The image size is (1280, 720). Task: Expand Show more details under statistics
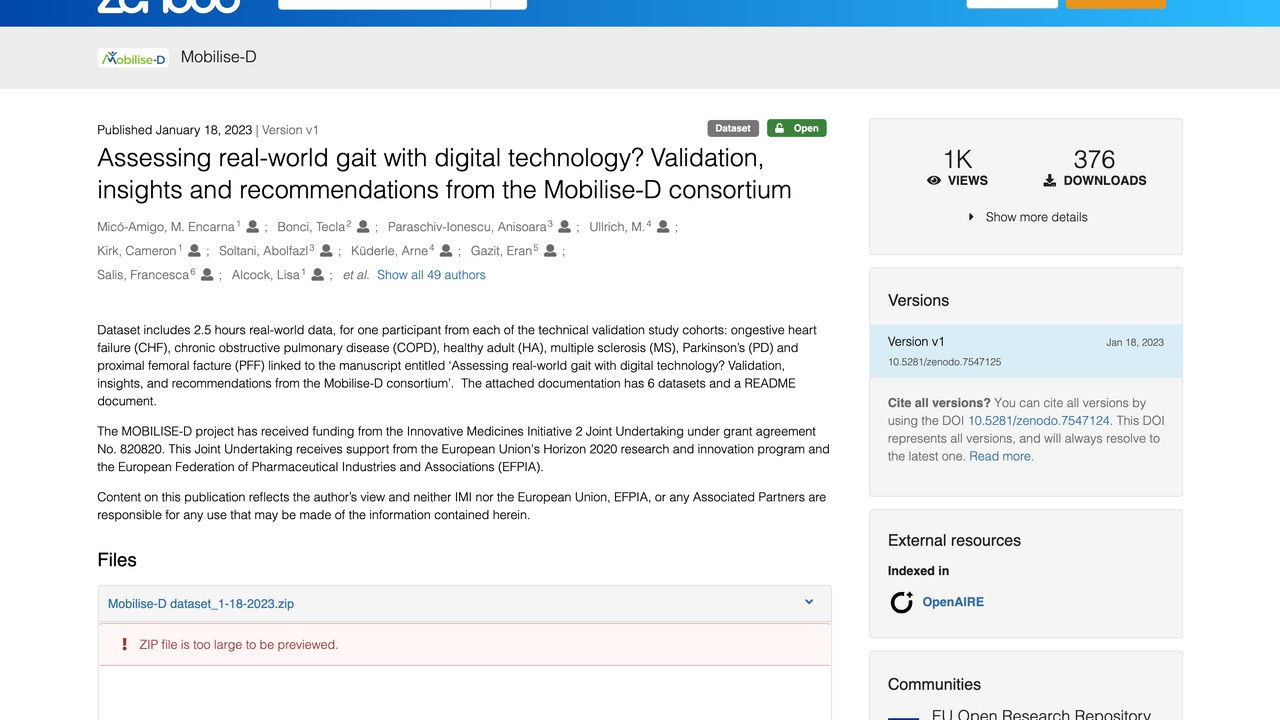click(x=1027, y=217)
